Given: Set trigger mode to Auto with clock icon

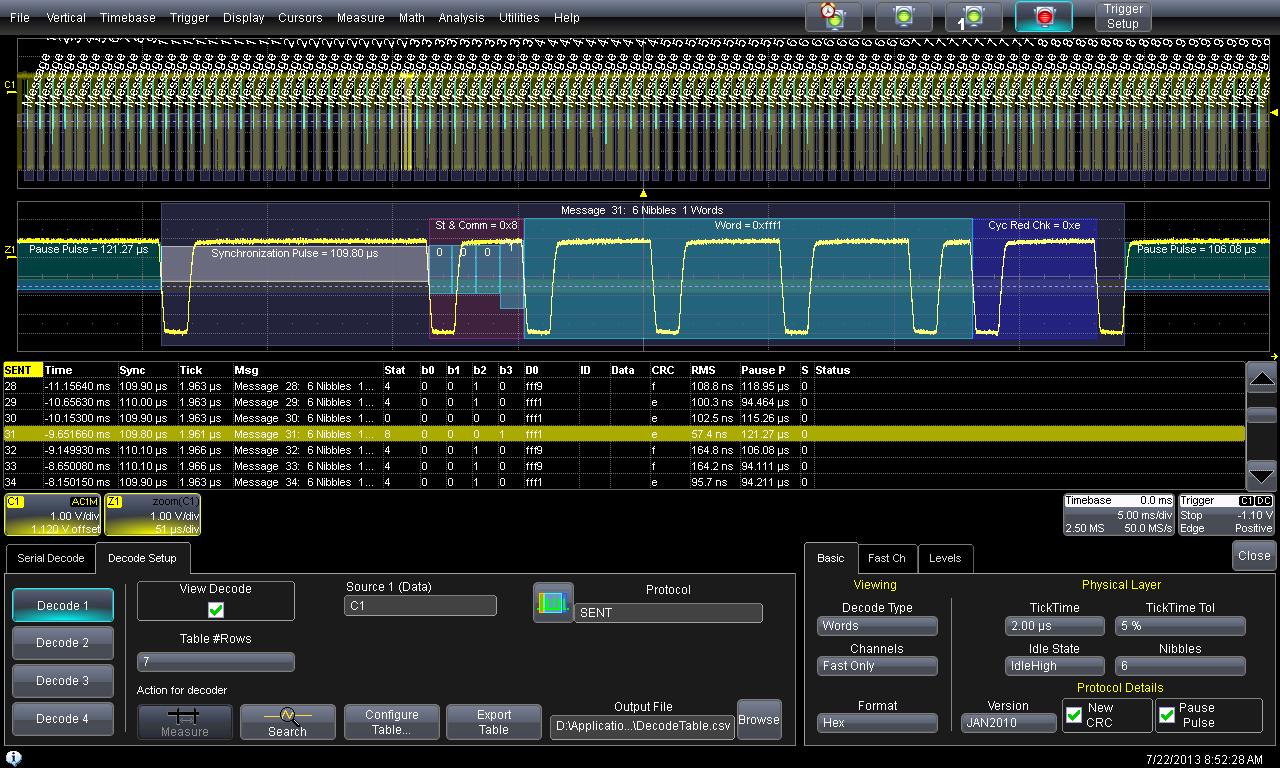Looking at the screenshot, I should point(833,16).
